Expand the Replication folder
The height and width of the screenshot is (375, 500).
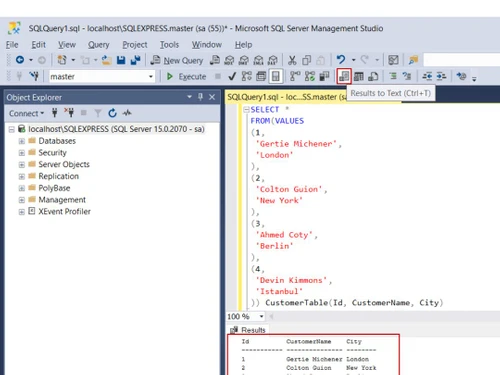tap(22, 176)
